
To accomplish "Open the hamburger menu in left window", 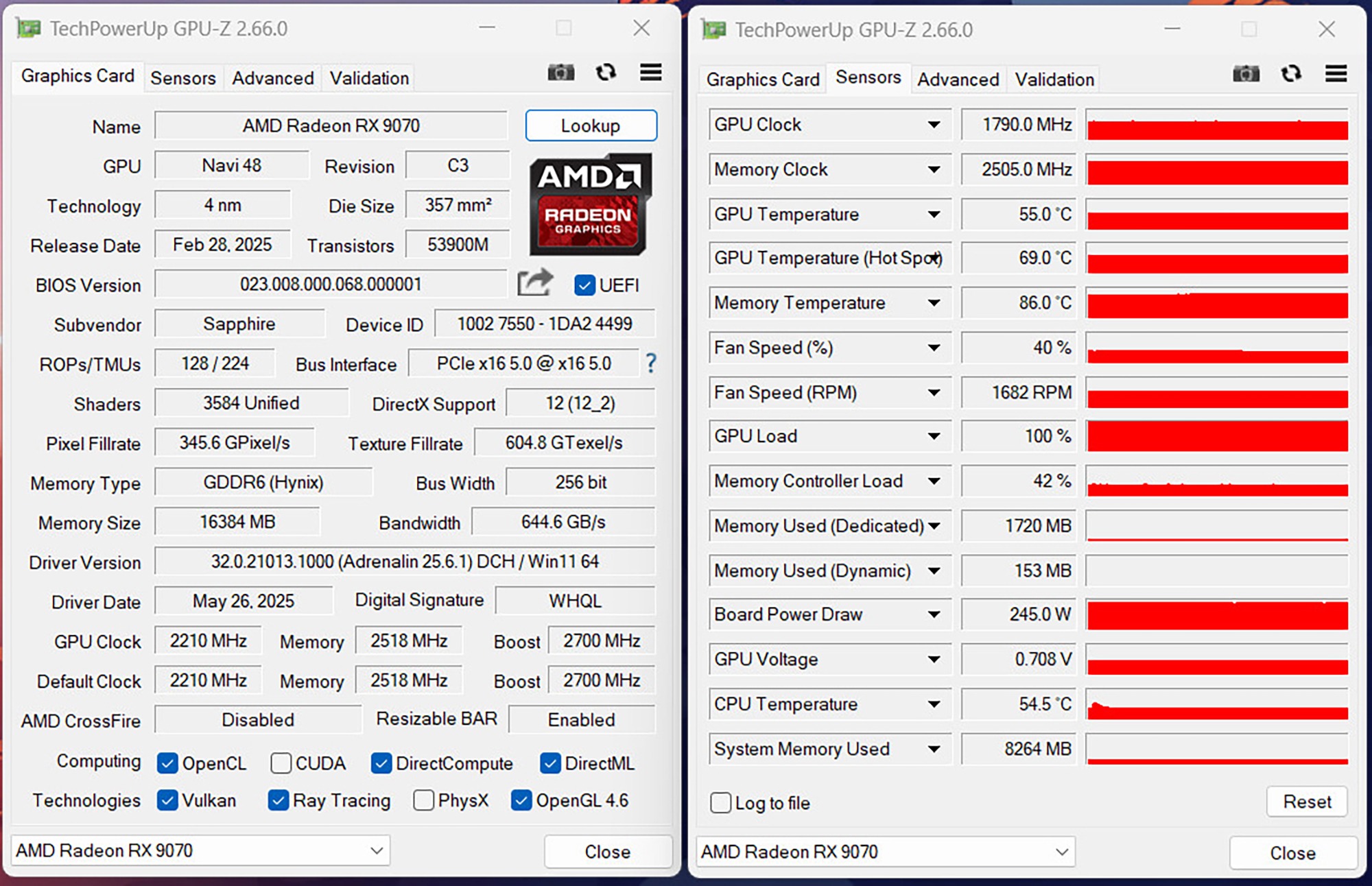I will coord(650,73).
